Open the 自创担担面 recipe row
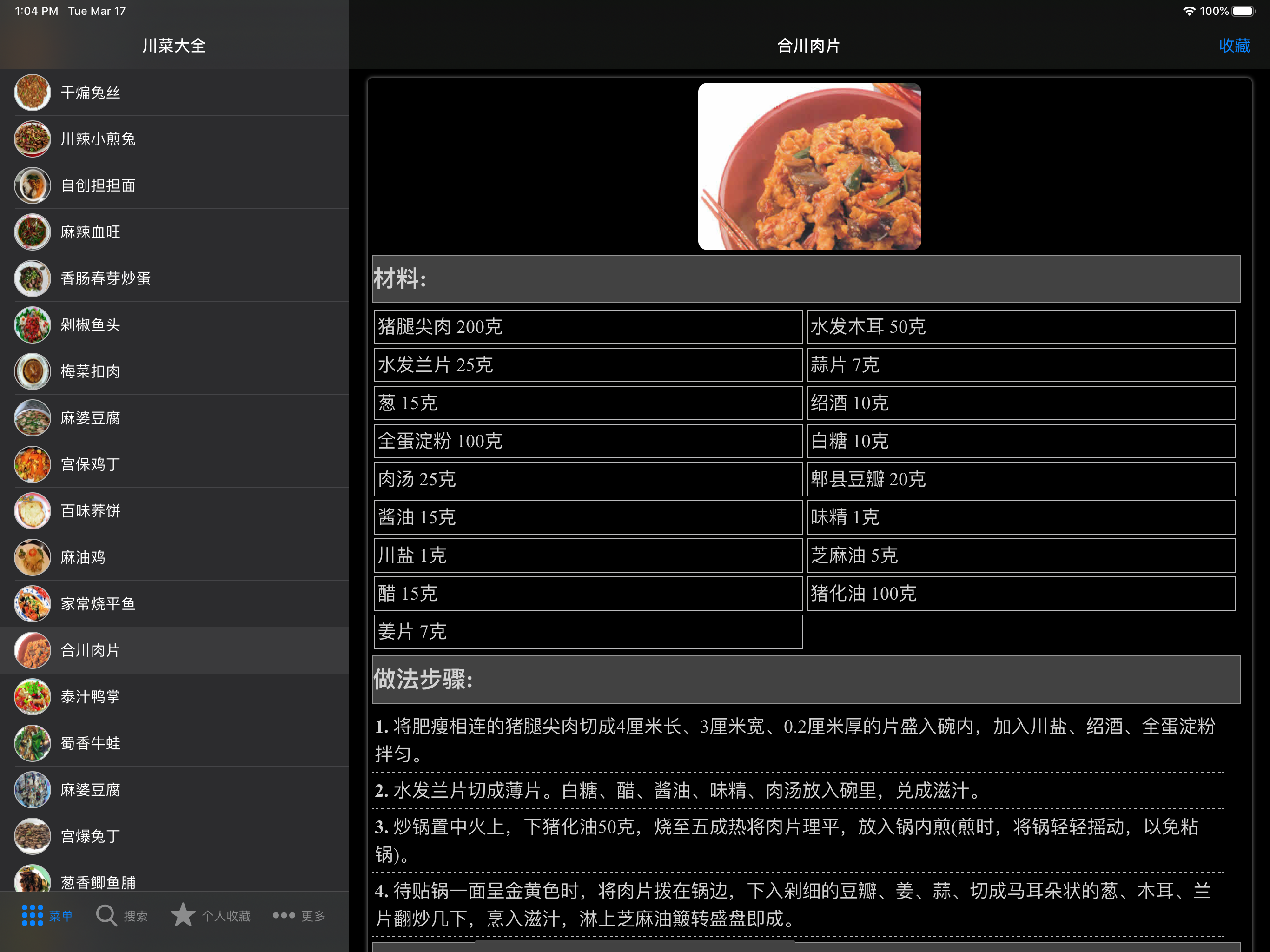Viewport: 1270px width, 952px height. tap(174, 185)
